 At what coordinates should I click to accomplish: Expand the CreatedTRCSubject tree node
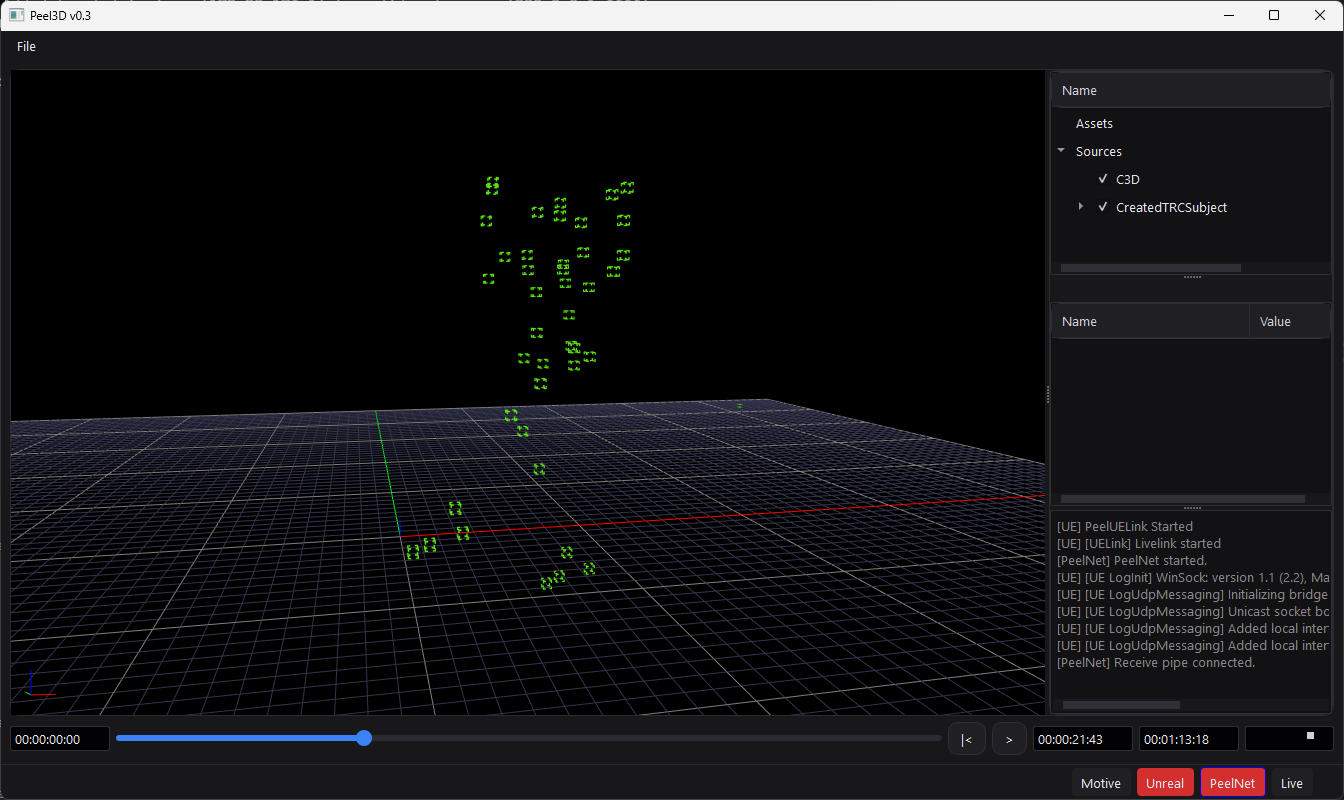[1081, 207]
